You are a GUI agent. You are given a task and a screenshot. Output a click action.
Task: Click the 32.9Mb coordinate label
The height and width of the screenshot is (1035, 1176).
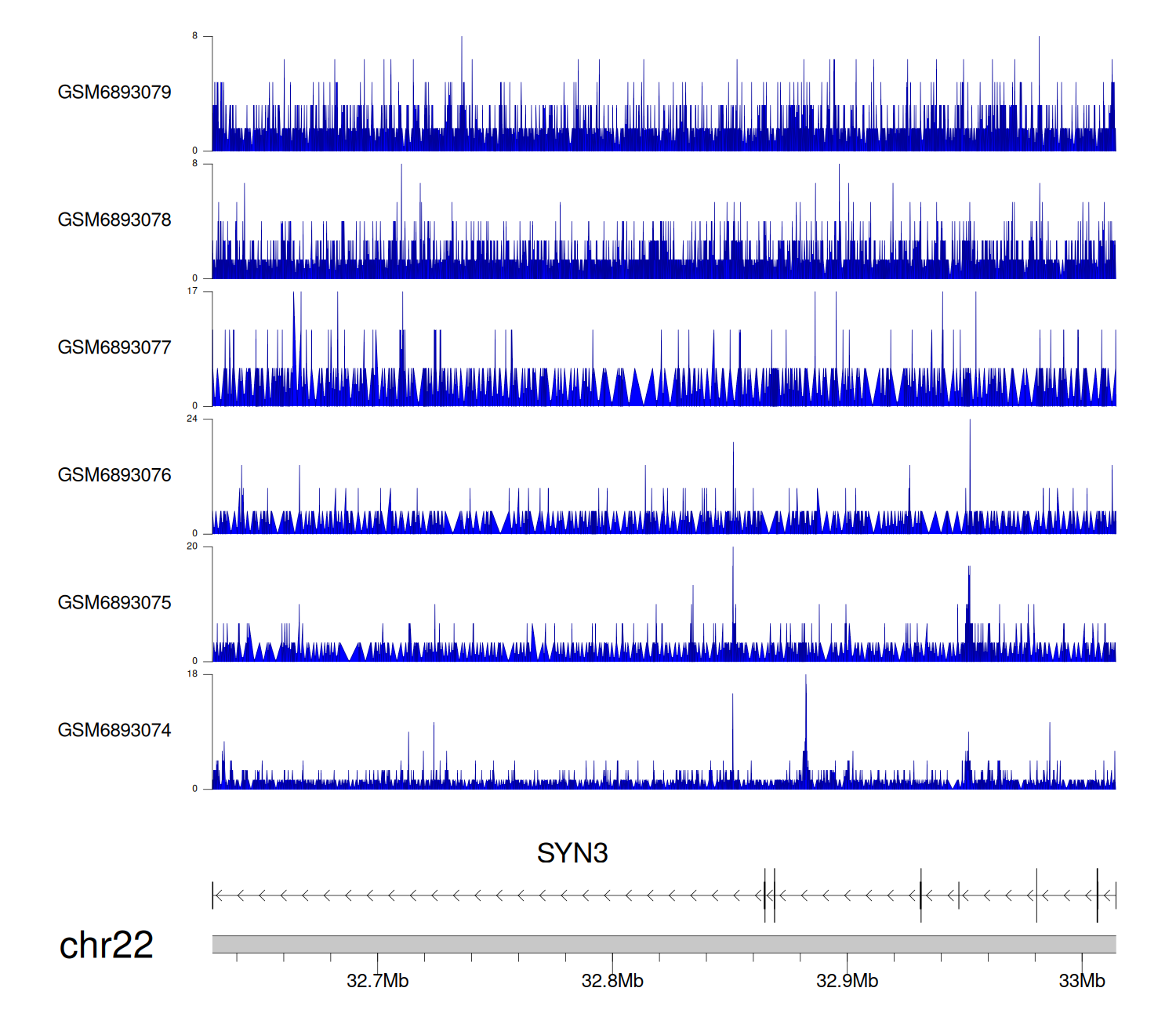pos(847,981)
